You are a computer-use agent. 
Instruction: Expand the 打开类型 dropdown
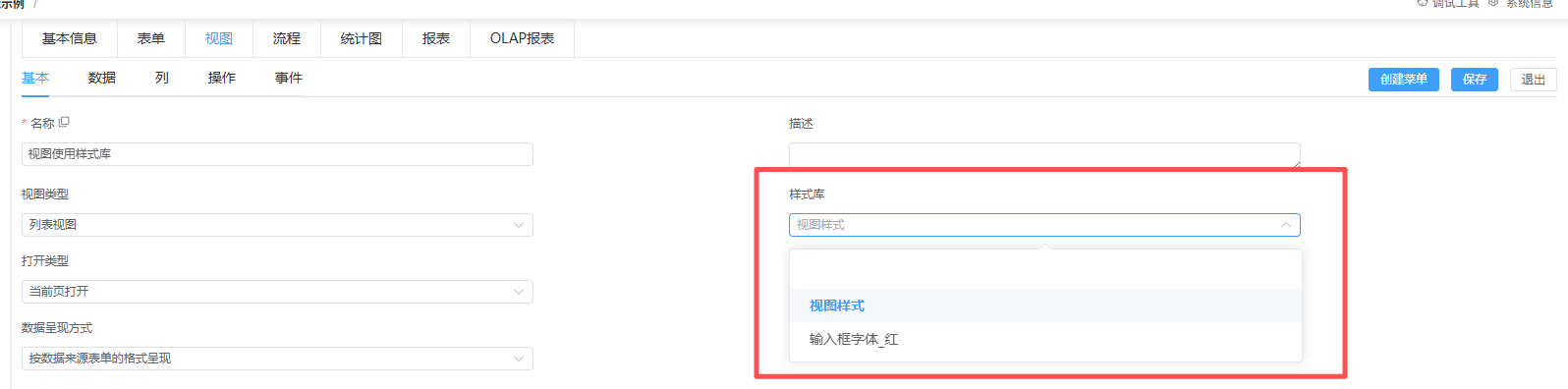tap(277, 292)
